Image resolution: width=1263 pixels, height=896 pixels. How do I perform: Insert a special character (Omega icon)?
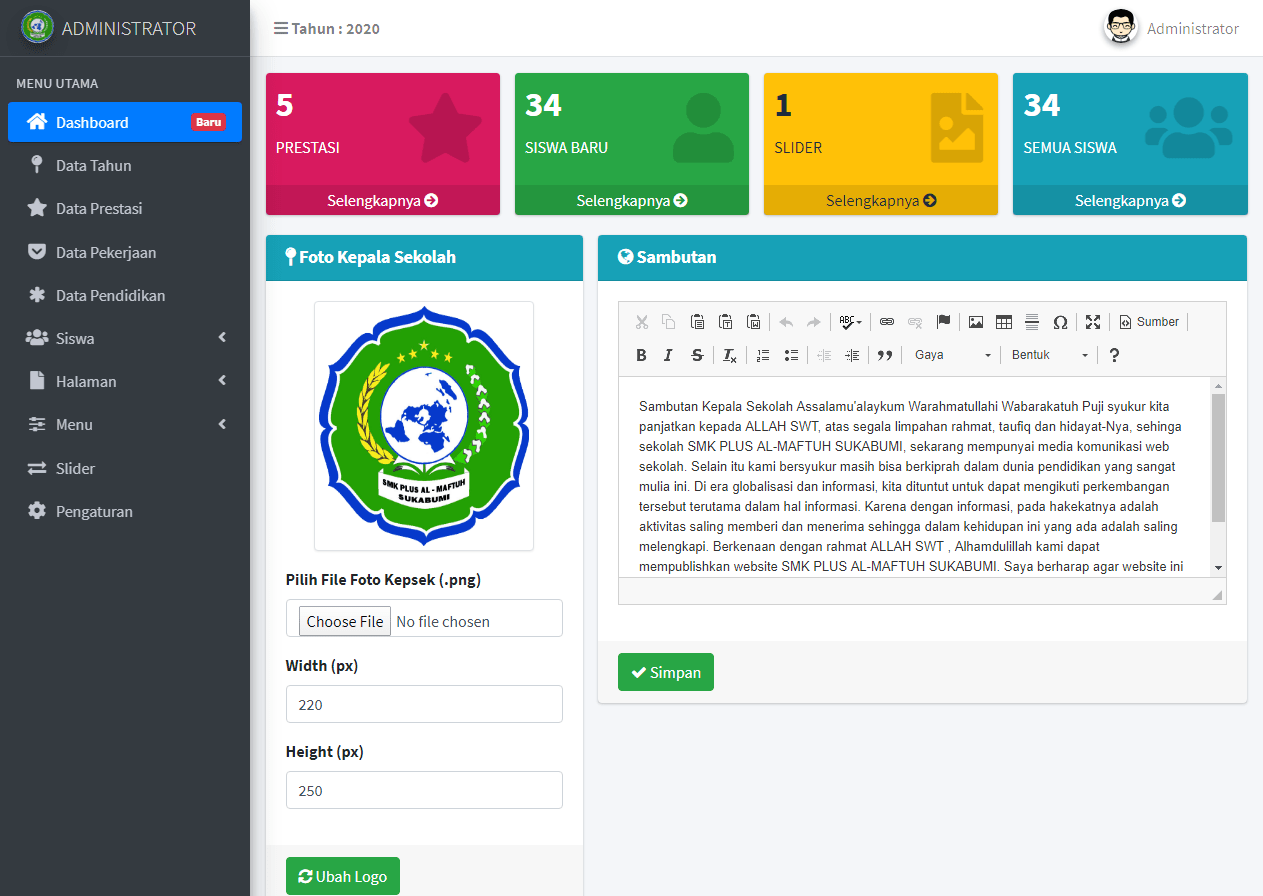[x=1060, y=322]
